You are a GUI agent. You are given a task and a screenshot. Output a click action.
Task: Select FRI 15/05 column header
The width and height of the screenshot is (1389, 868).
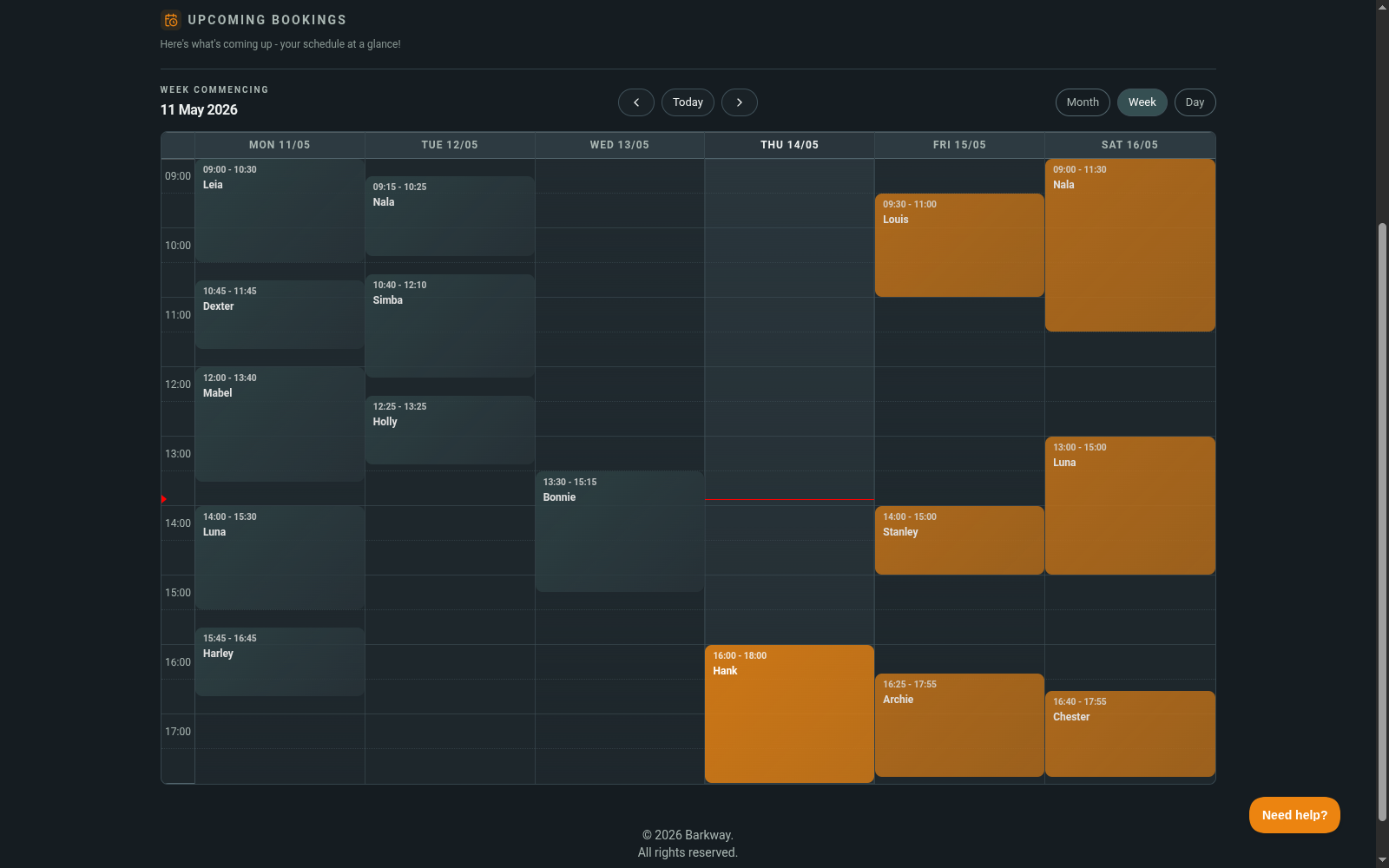click(959, 145)
